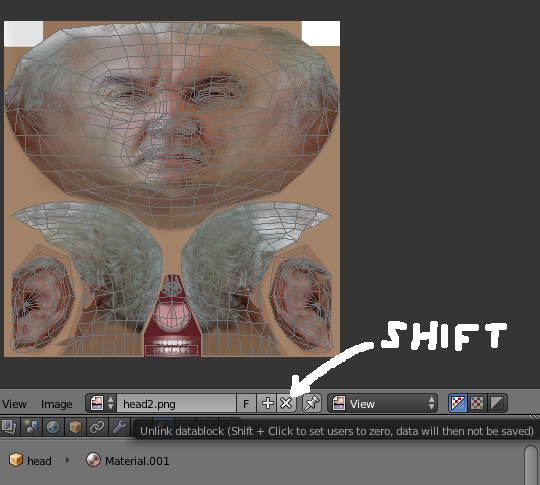The height and width of the screenshot is (485, 540).
Task: Open the Image menu
Action: point(56,404)
